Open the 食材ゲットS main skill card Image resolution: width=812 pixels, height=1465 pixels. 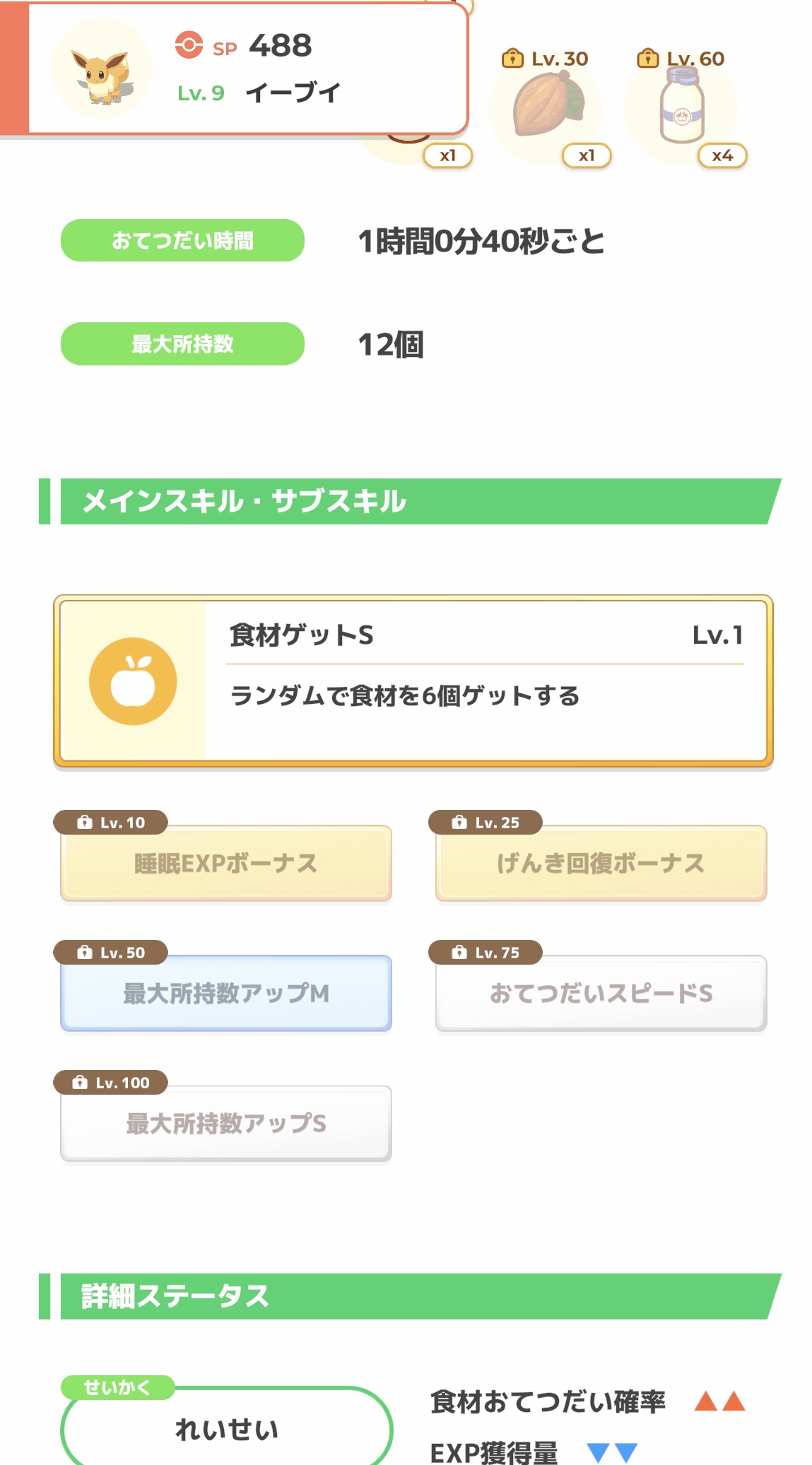[x=413, y=681]
